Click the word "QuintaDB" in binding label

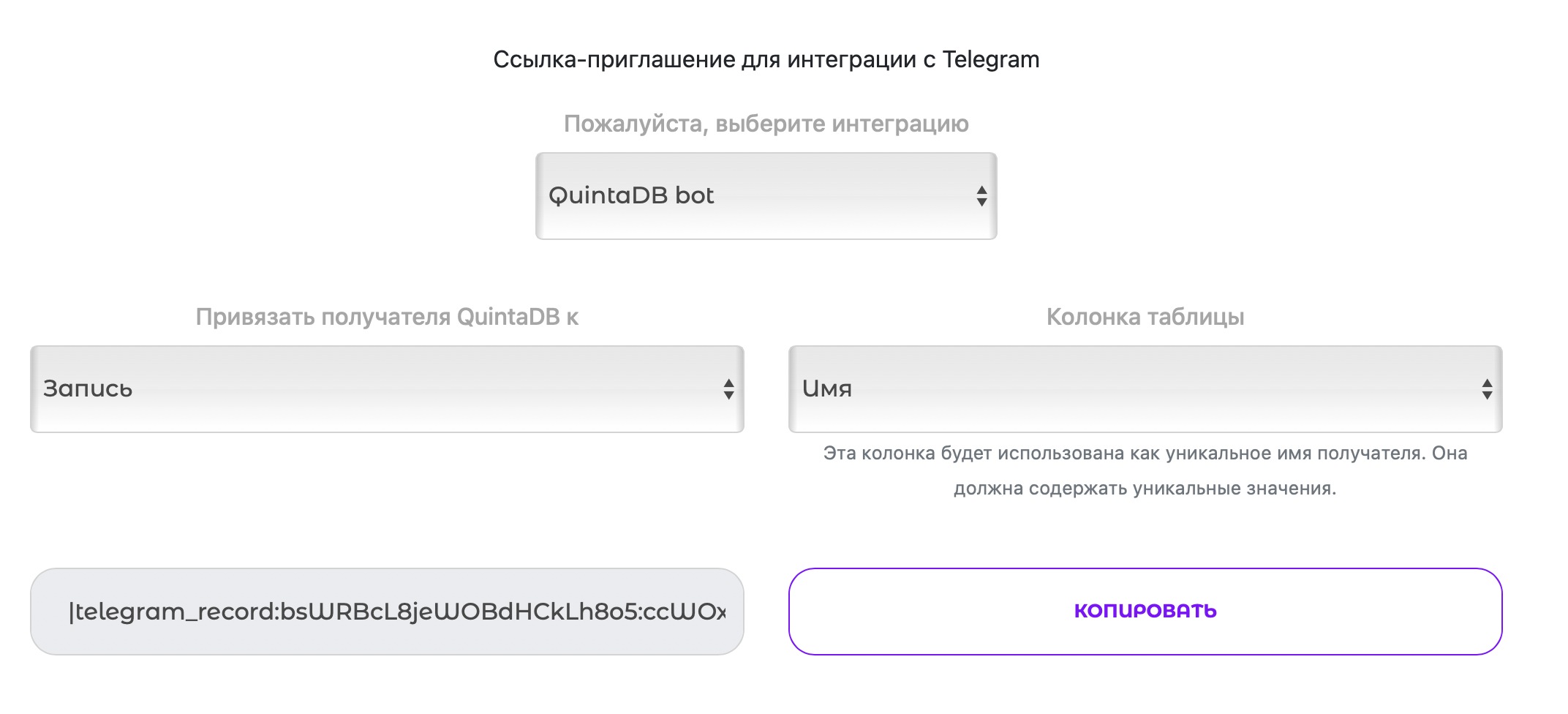[508, 317]
